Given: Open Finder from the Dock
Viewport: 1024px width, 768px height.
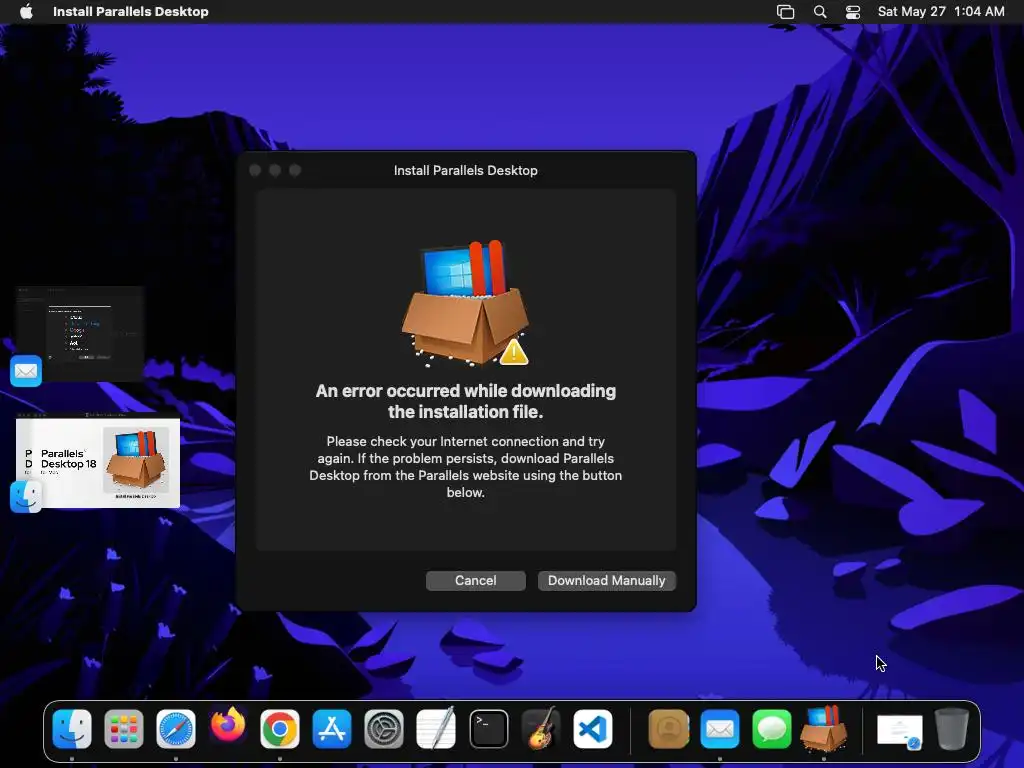Looking at the screenshot, I should [72, 729].
